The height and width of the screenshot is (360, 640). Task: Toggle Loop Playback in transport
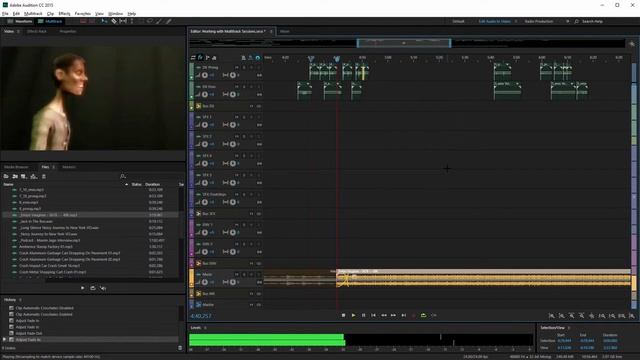(x=423, y=315)
